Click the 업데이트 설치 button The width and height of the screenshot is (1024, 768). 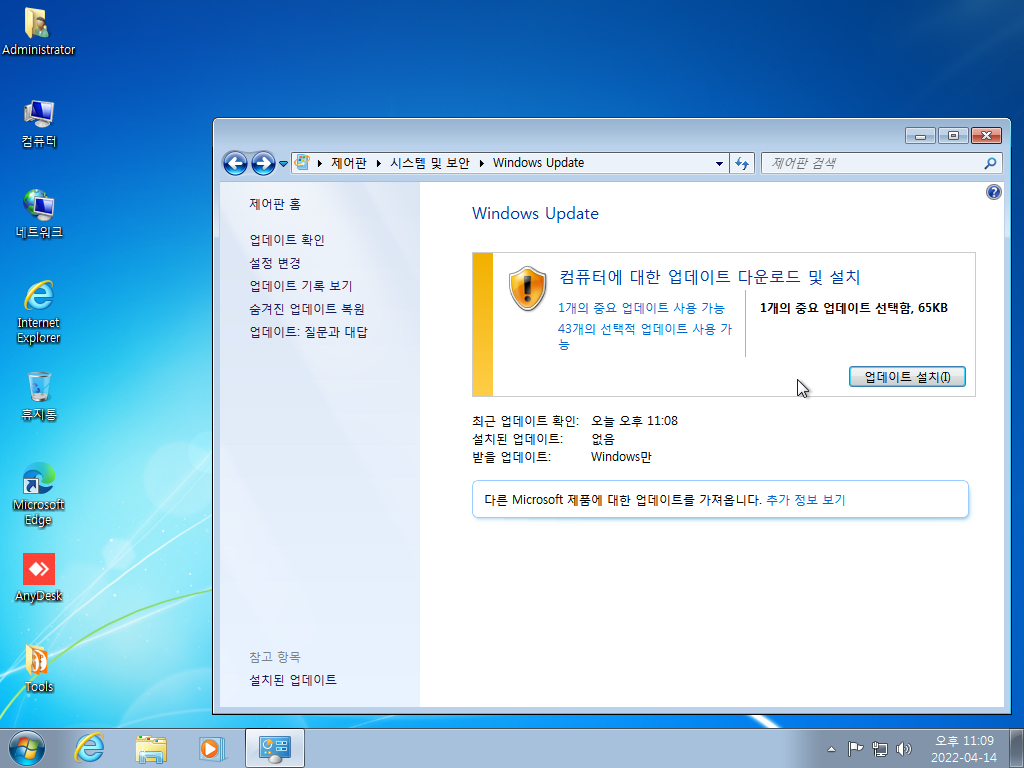(907, 377)
